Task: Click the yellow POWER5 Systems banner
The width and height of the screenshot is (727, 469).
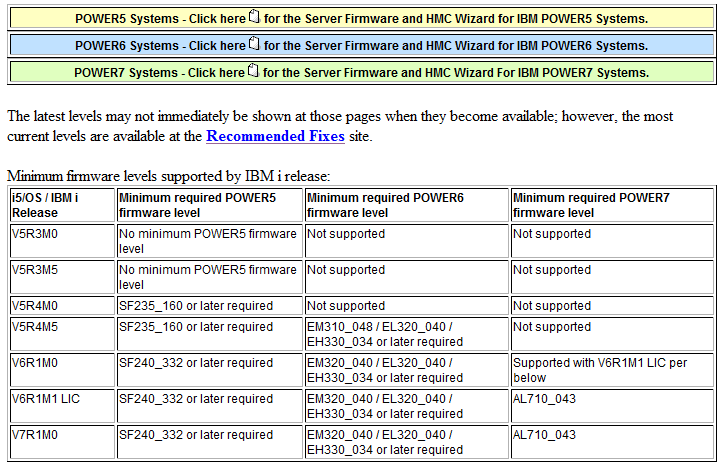Action: click(362, 19)
